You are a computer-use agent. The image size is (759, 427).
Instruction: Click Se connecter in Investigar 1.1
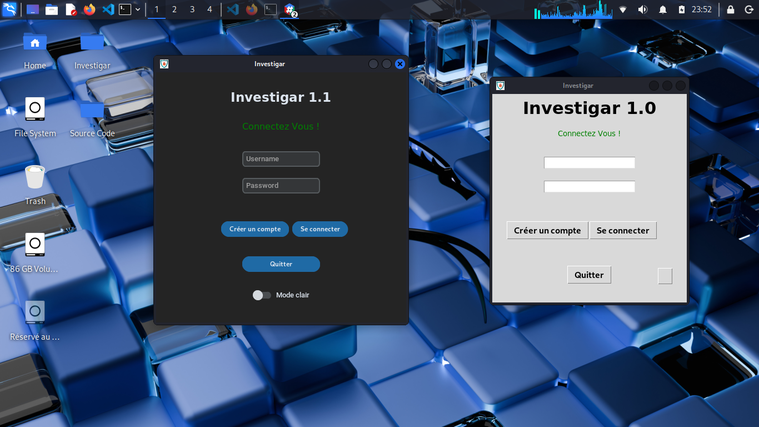tap(320, 229)
